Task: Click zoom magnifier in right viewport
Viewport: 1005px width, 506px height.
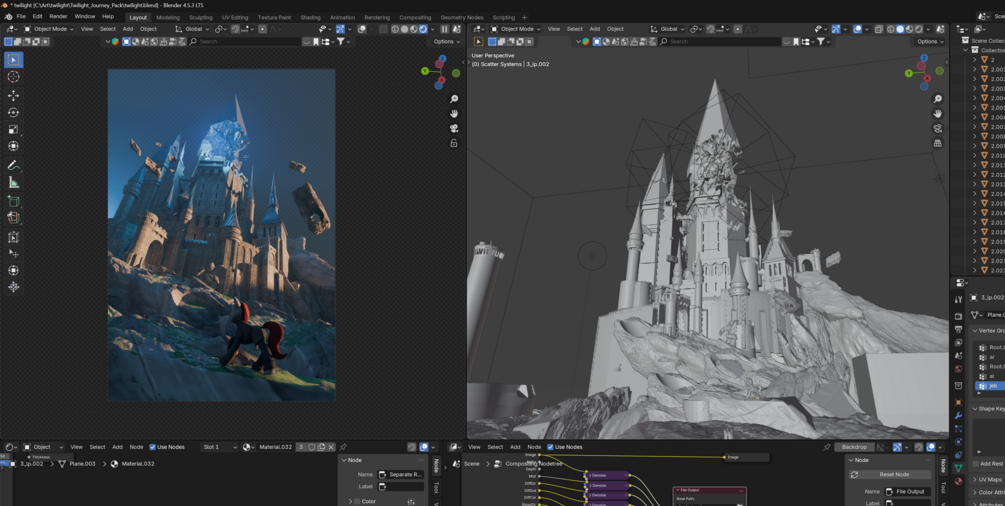Action: click(938, 99)
